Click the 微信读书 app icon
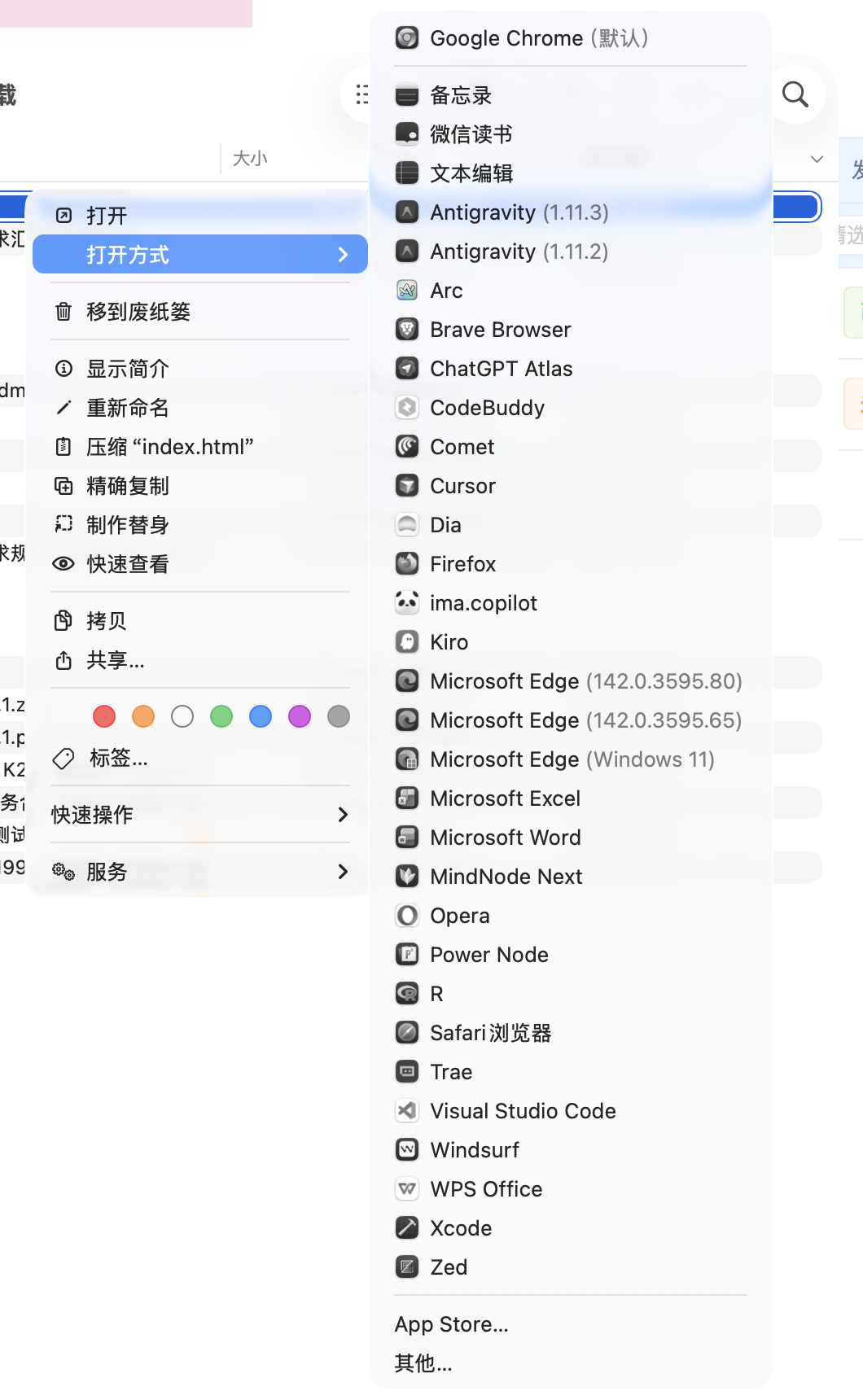This screenshot has width=863, height=1400. click(407, 133)
